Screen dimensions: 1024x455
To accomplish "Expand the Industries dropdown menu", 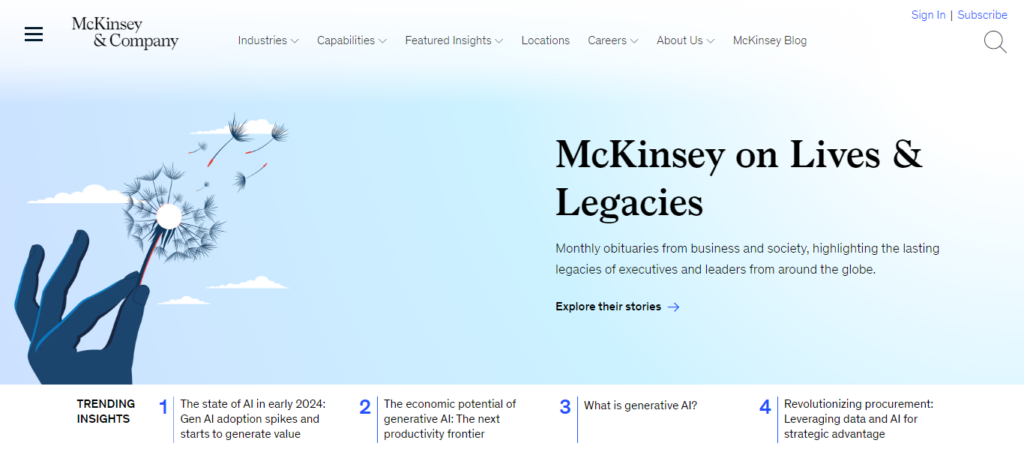I will (x=268, y=41).
